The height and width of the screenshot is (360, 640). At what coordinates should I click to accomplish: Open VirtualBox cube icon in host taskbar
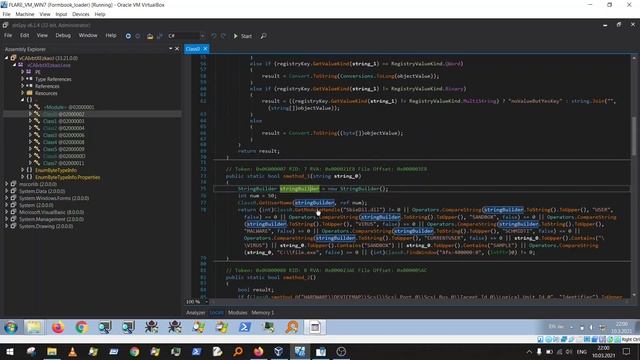click(279, 352)
